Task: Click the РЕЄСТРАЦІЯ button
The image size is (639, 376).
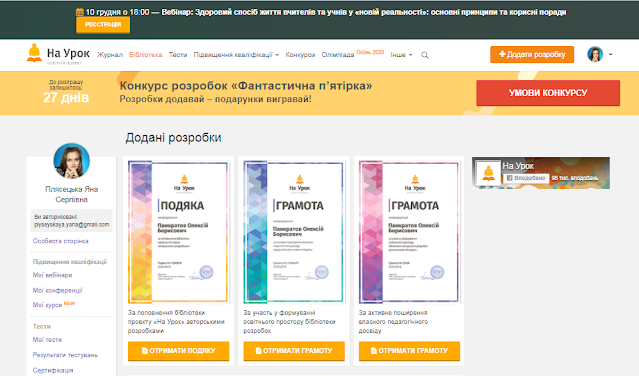Action: [x=103, y=25]
